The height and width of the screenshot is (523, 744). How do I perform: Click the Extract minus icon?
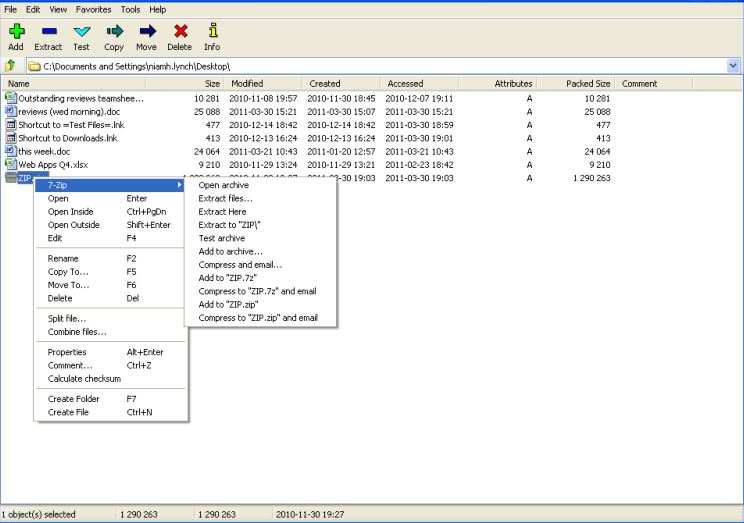(49, 31)
